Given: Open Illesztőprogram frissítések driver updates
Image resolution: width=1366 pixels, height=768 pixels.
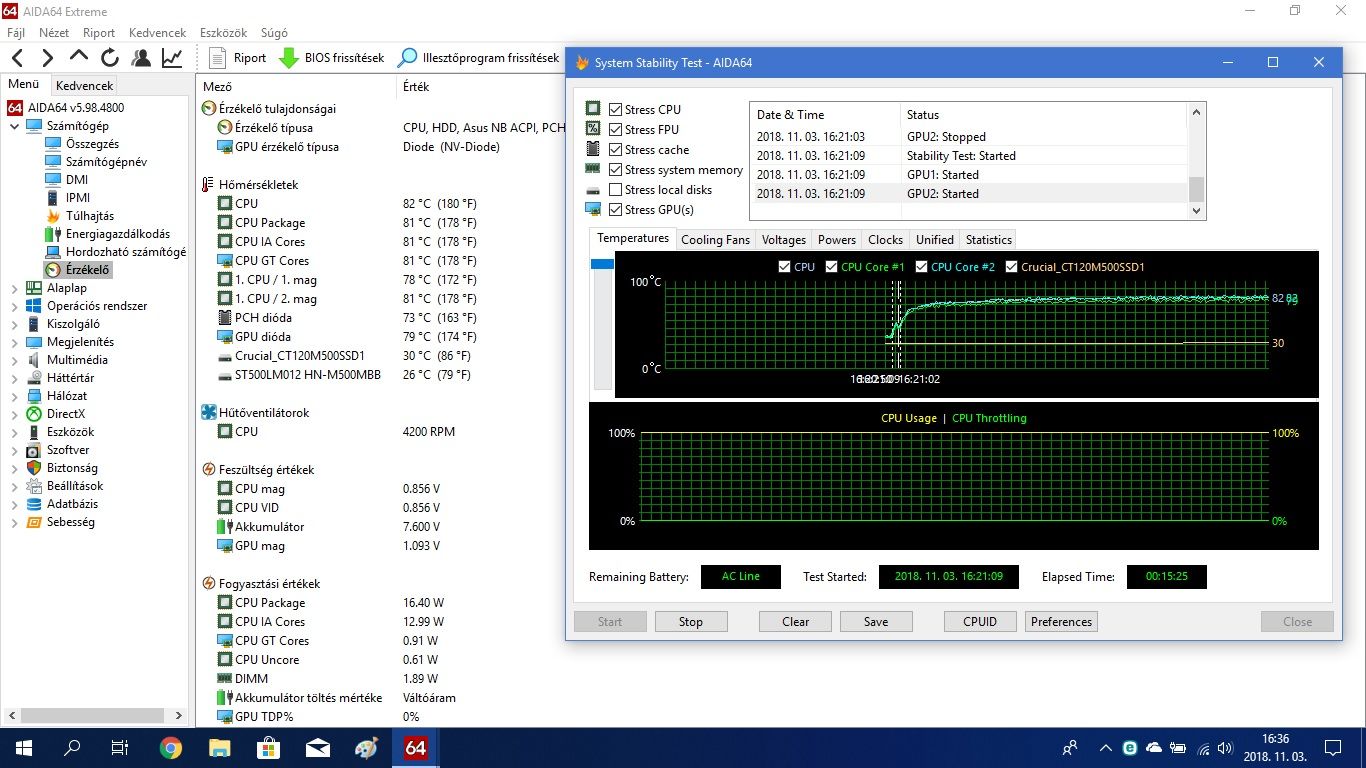Looking at the screenshot, I should pos(478,58).
